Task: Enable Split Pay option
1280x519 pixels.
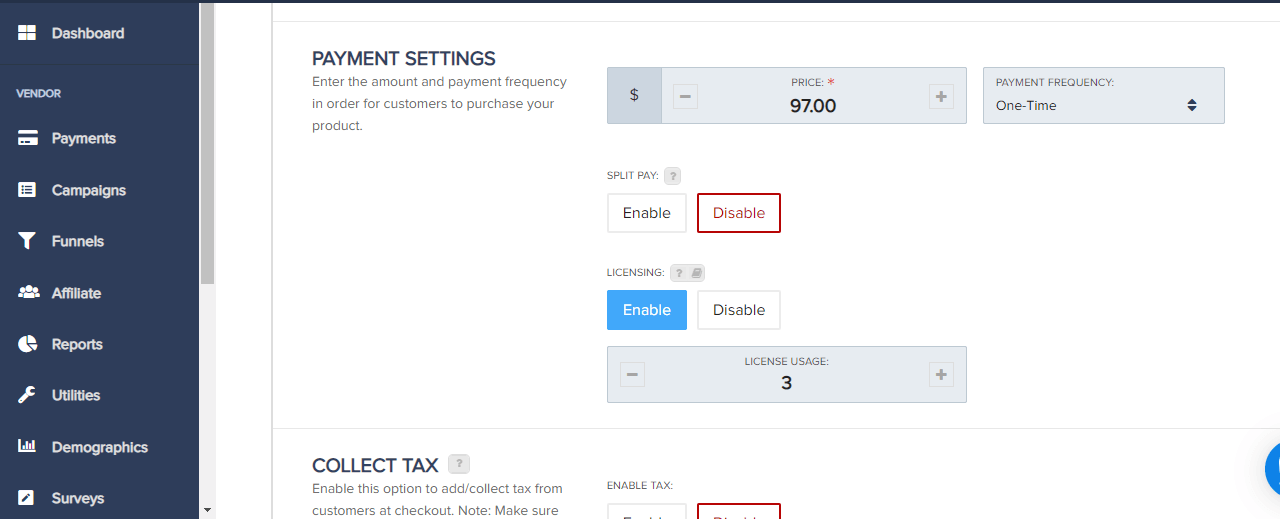Action: [x=647, y=213]
